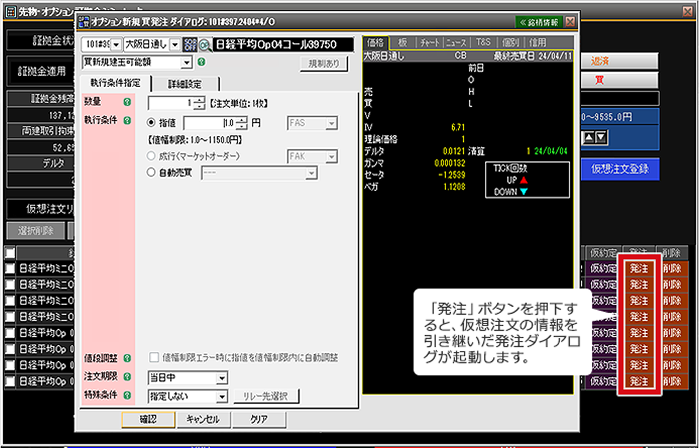This screenshot has width=700, height=448.
Task: Click into the 指値 price input field
Action: (211, 122)
